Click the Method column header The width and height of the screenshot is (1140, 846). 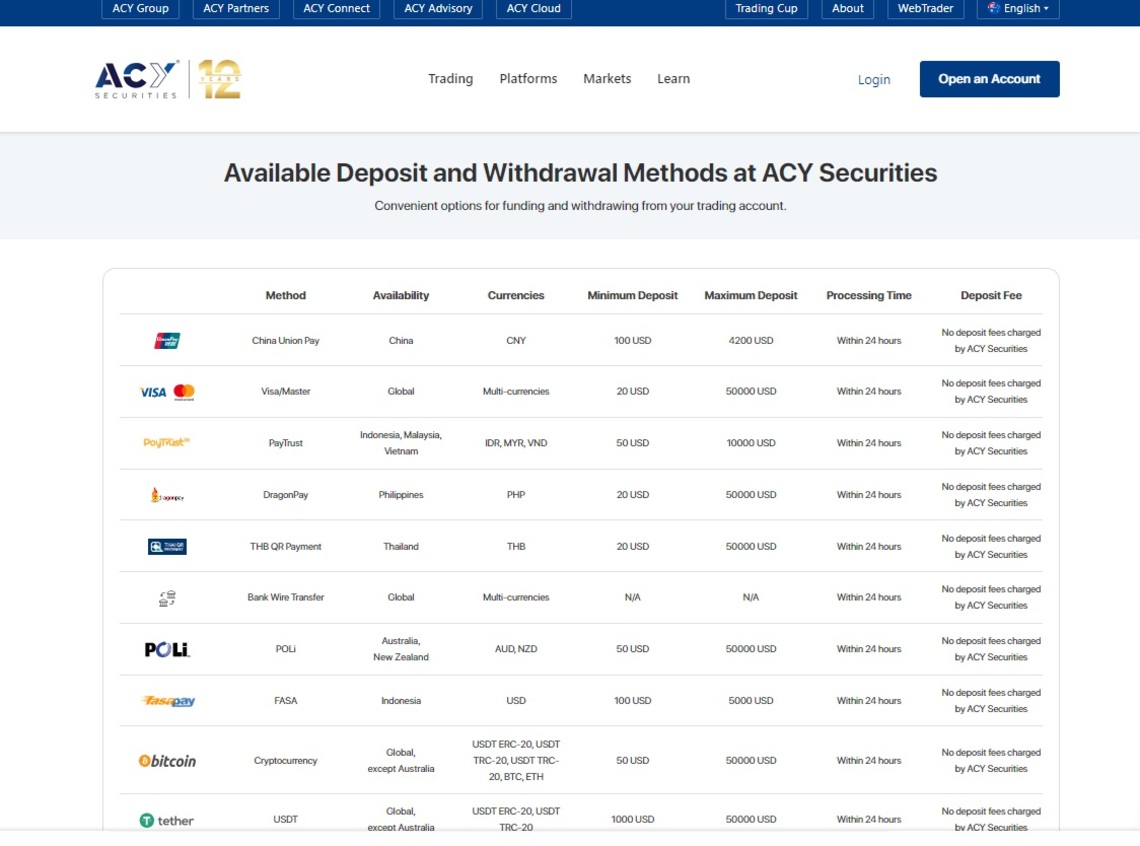(x=286, y=295)
